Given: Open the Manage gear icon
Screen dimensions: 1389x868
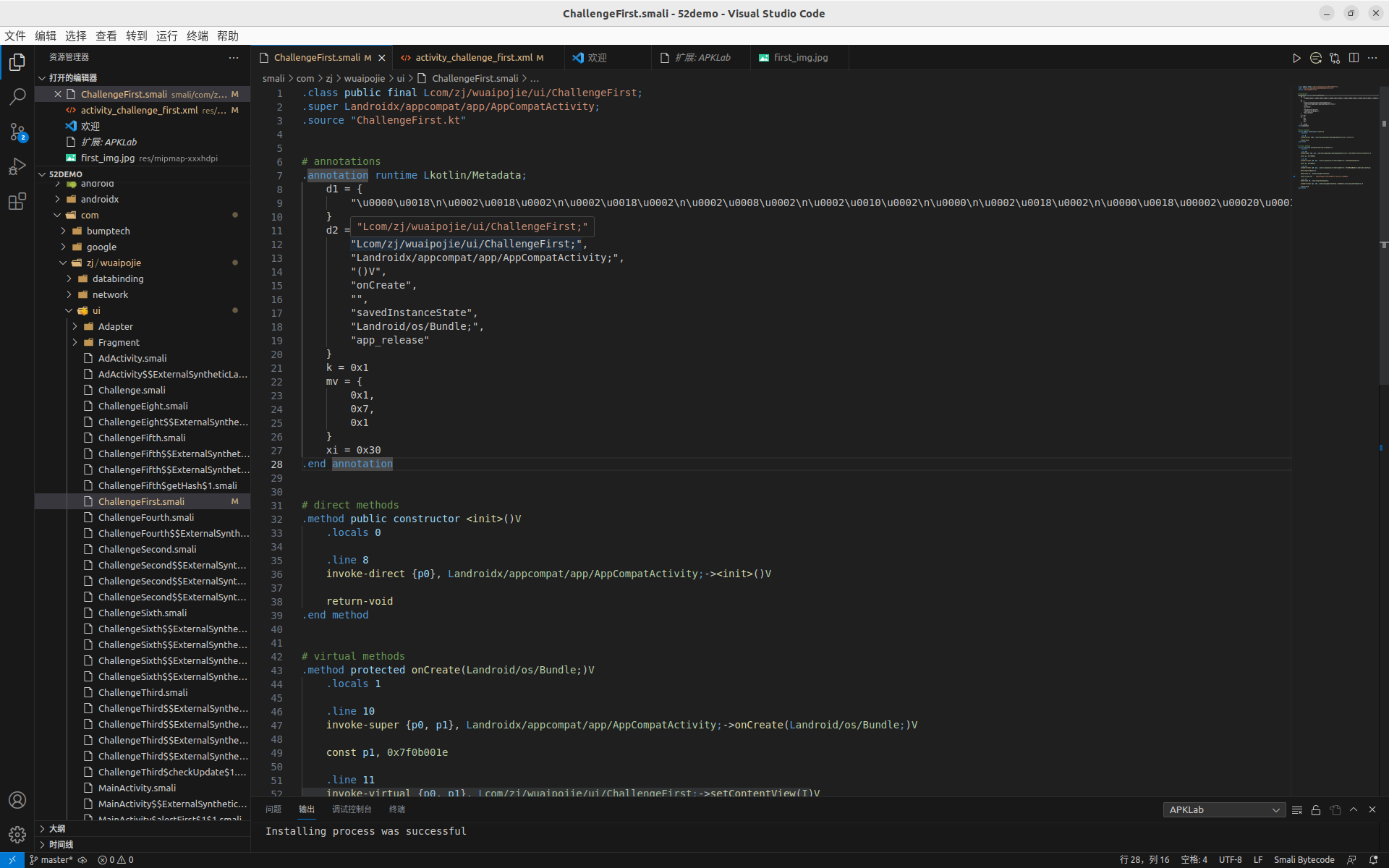Looking at the screenshot, I should [x=17, y=835].
